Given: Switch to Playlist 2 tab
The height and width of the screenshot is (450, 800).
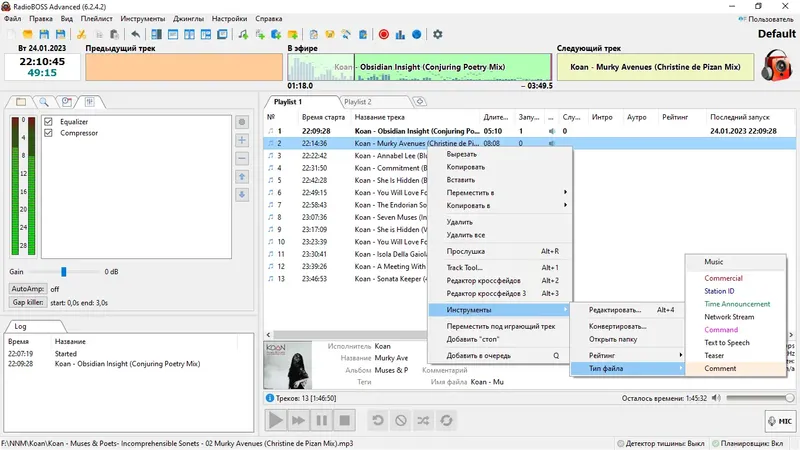Looking at the screenshot, I should (x=358, y=102).
